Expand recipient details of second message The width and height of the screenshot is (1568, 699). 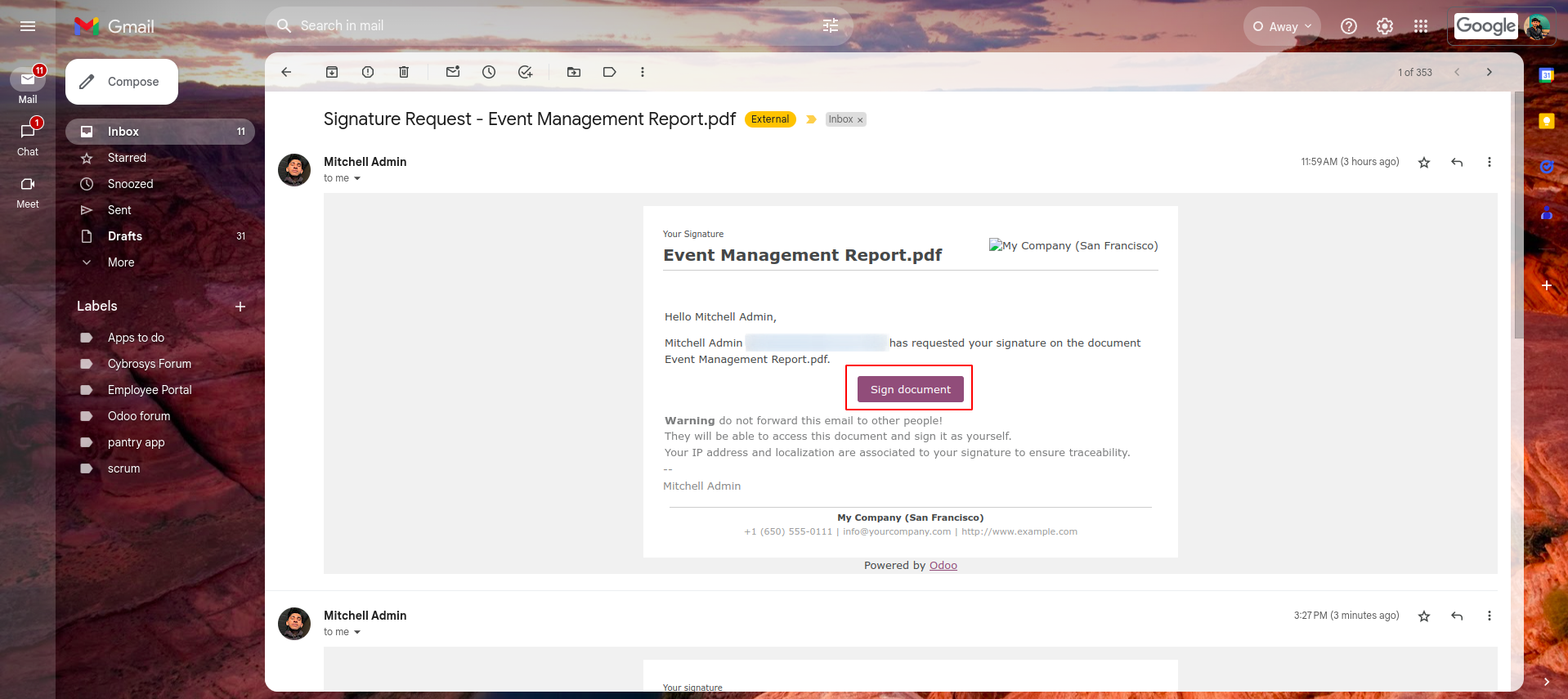point(357,632)
